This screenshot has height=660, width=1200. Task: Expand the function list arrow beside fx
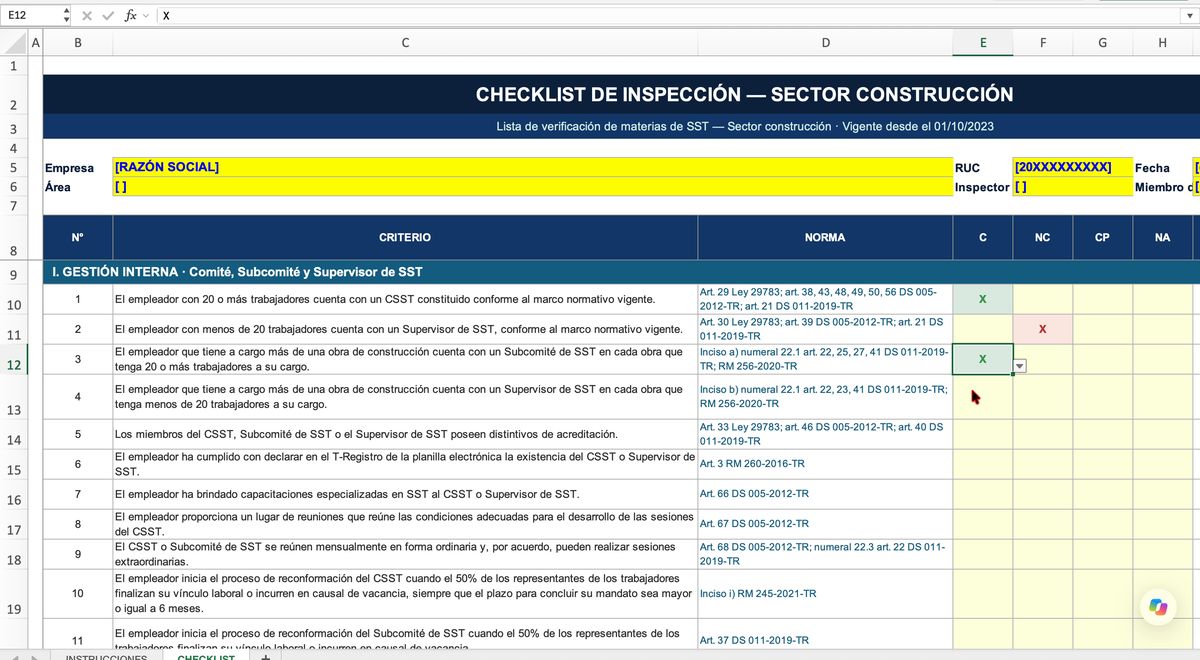(x=146, y=16)
